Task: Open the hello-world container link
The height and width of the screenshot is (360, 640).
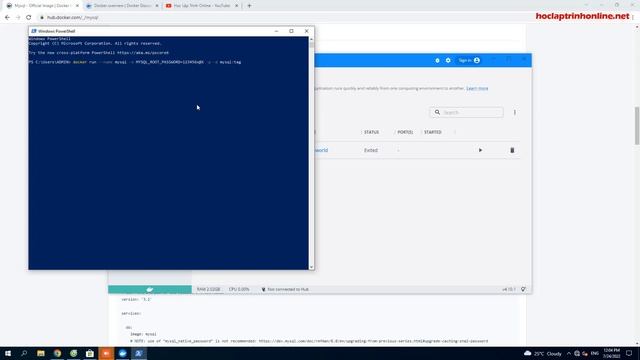Action: point(321,150)
